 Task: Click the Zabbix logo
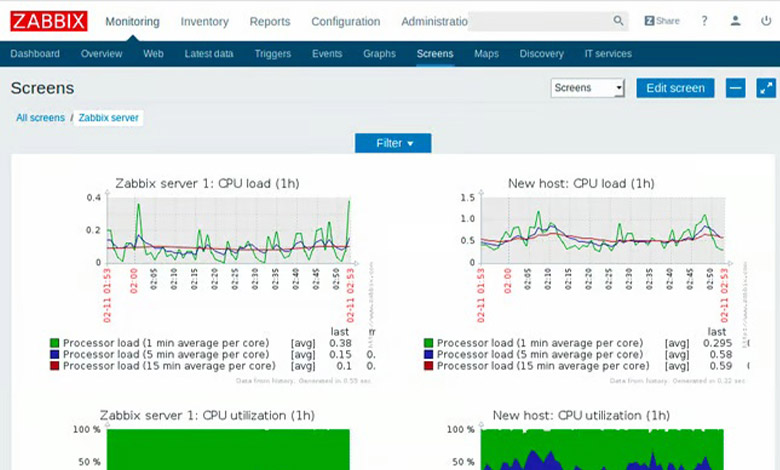pos(49,21)
